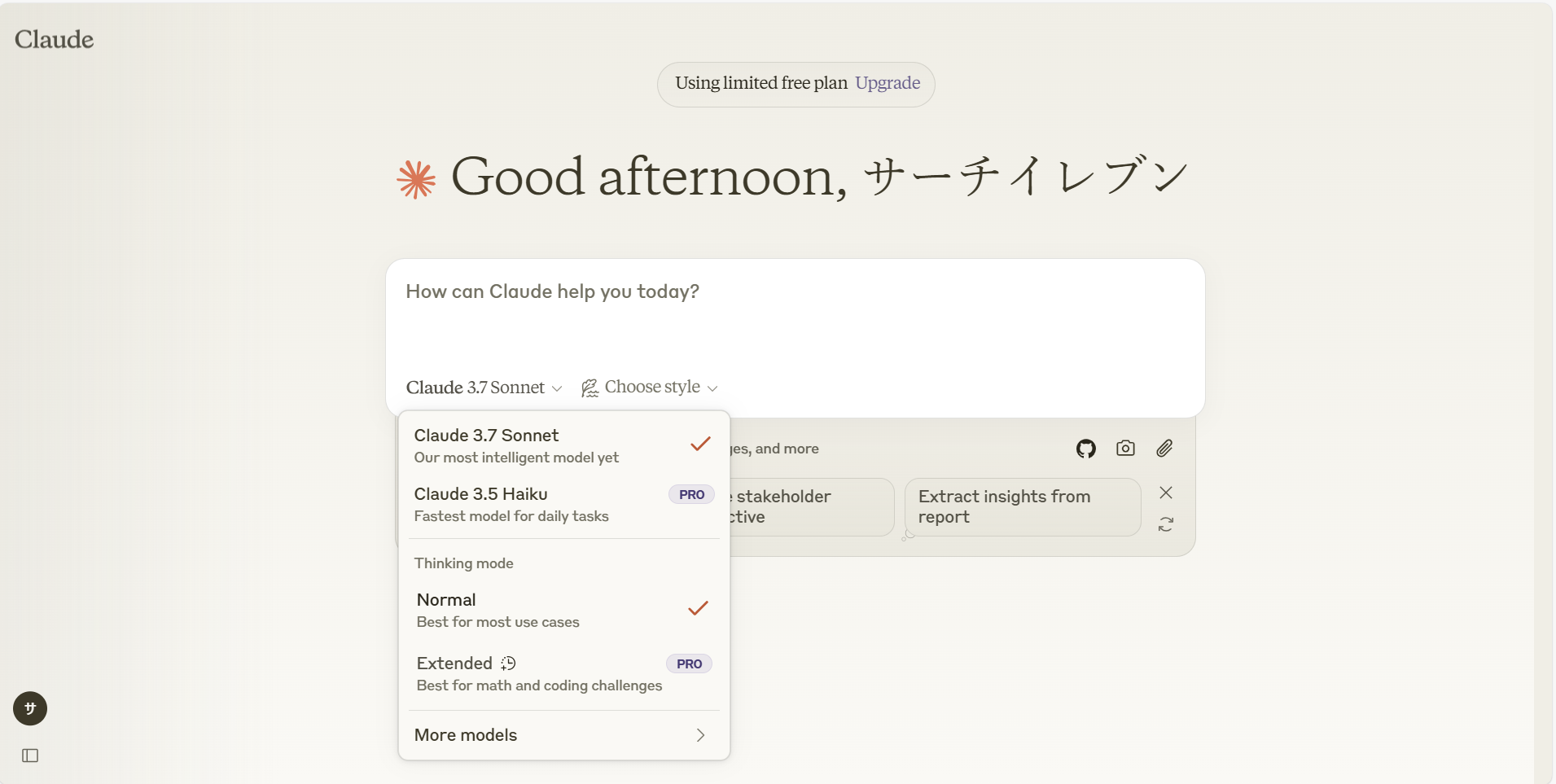
Task: Click the Claude wordmark at top left
Action: [x=54, y=39]
